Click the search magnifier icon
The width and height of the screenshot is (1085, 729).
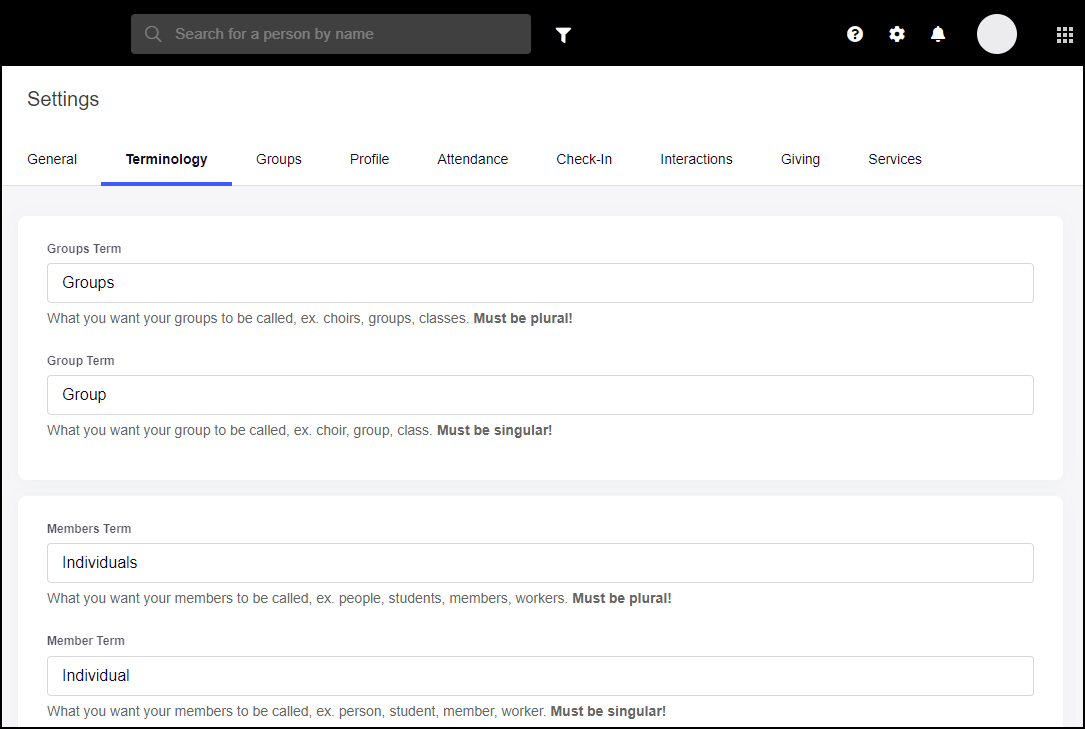[x=153, y=34]
